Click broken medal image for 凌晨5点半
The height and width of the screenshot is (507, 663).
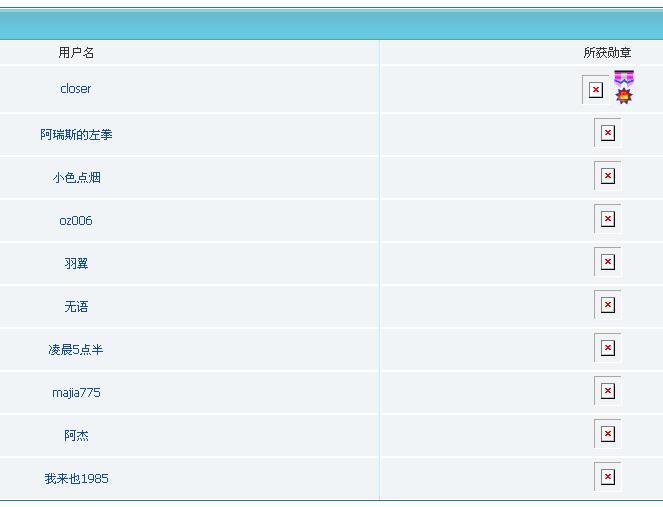(x=608, y=348)
